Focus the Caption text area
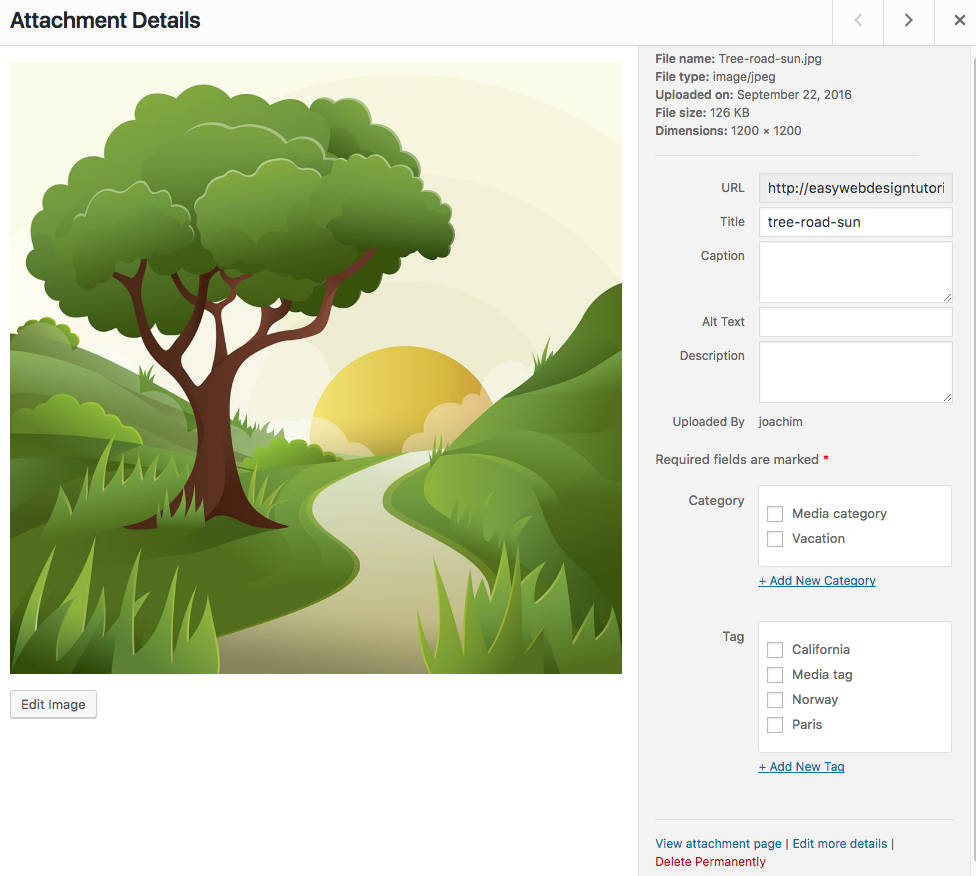Screen dimensions: 976x876 pos(855,272)
